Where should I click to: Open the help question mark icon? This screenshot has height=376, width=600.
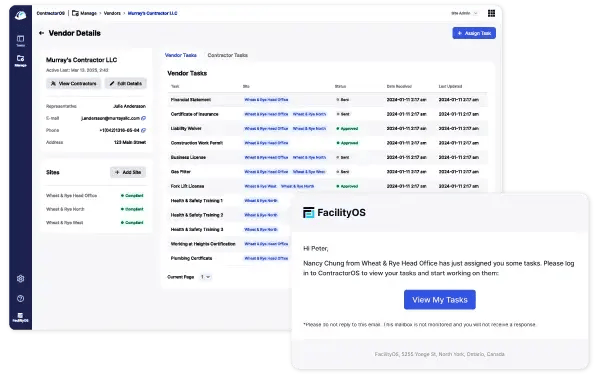20,298
